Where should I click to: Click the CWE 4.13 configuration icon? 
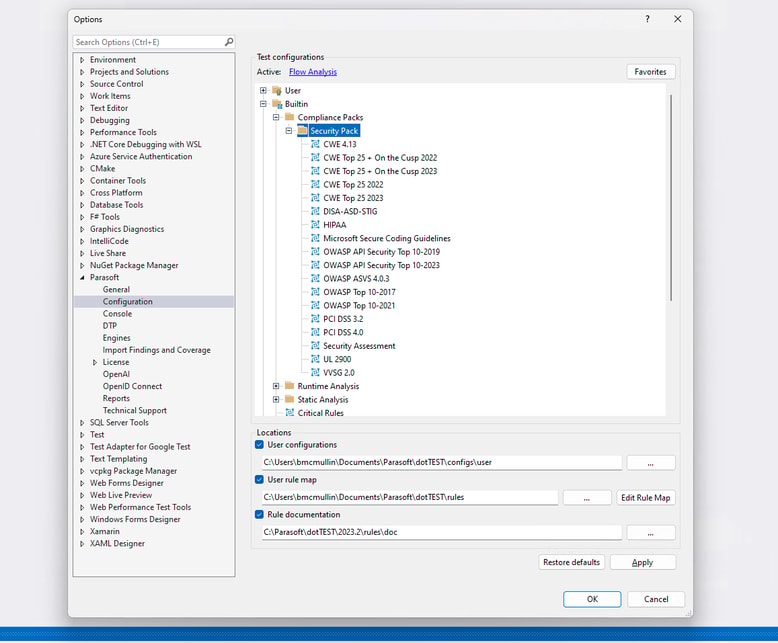coord(315,144)
